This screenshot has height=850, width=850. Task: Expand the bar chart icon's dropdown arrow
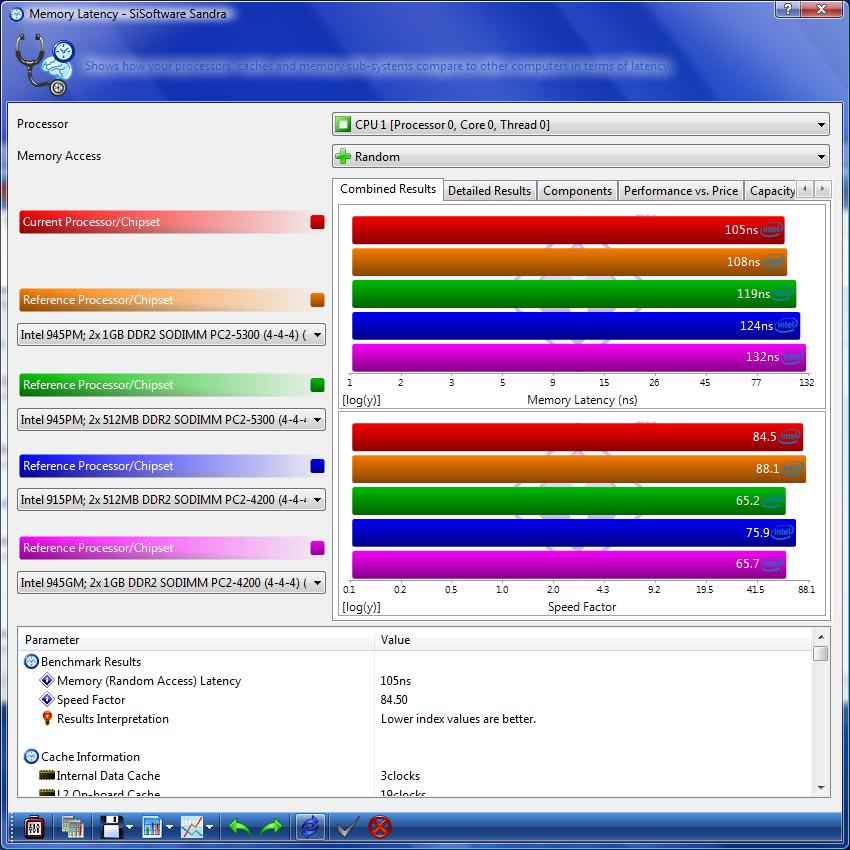coord(169,827)
